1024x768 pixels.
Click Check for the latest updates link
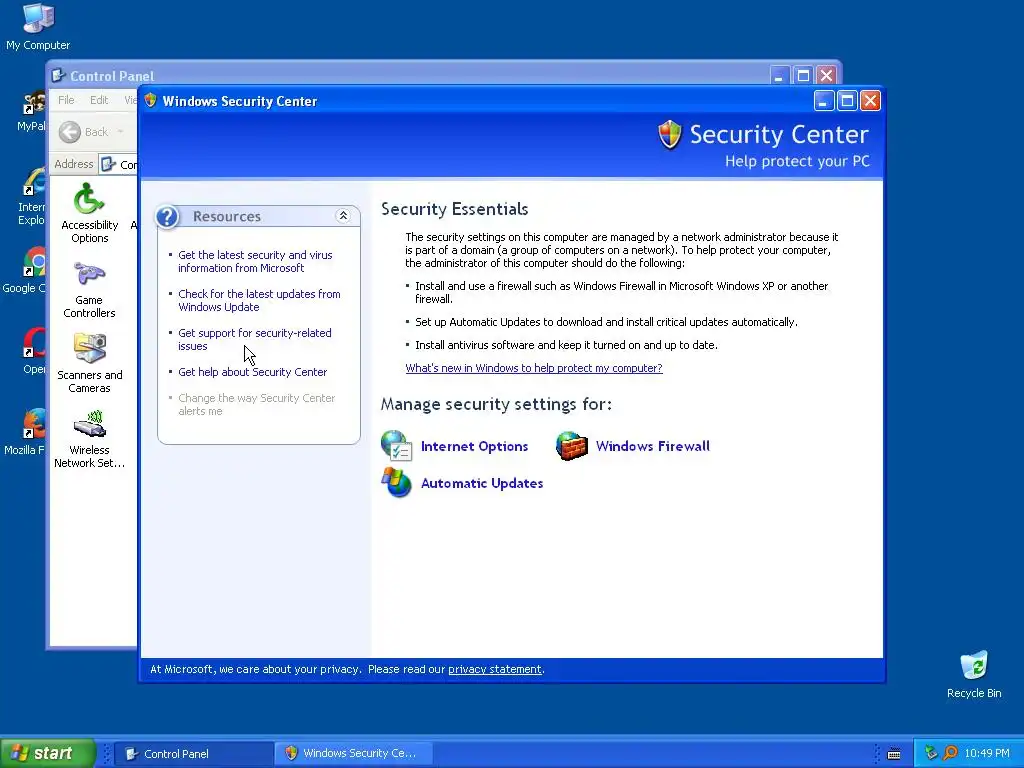point(259,300)
